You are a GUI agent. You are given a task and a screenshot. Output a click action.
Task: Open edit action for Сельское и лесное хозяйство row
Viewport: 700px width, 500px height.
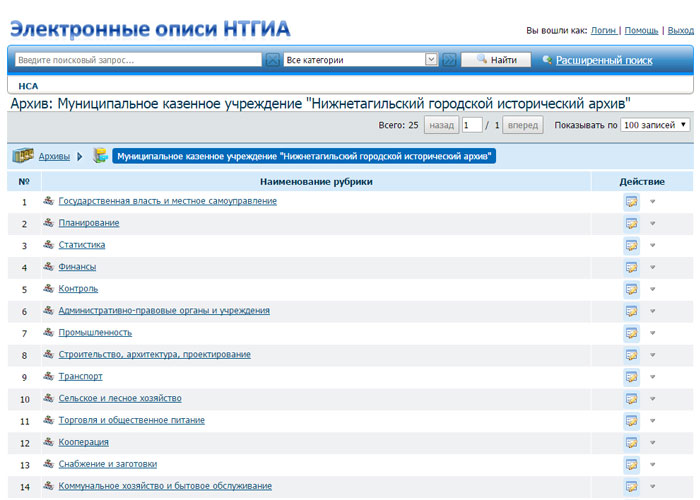pos(631,399)
